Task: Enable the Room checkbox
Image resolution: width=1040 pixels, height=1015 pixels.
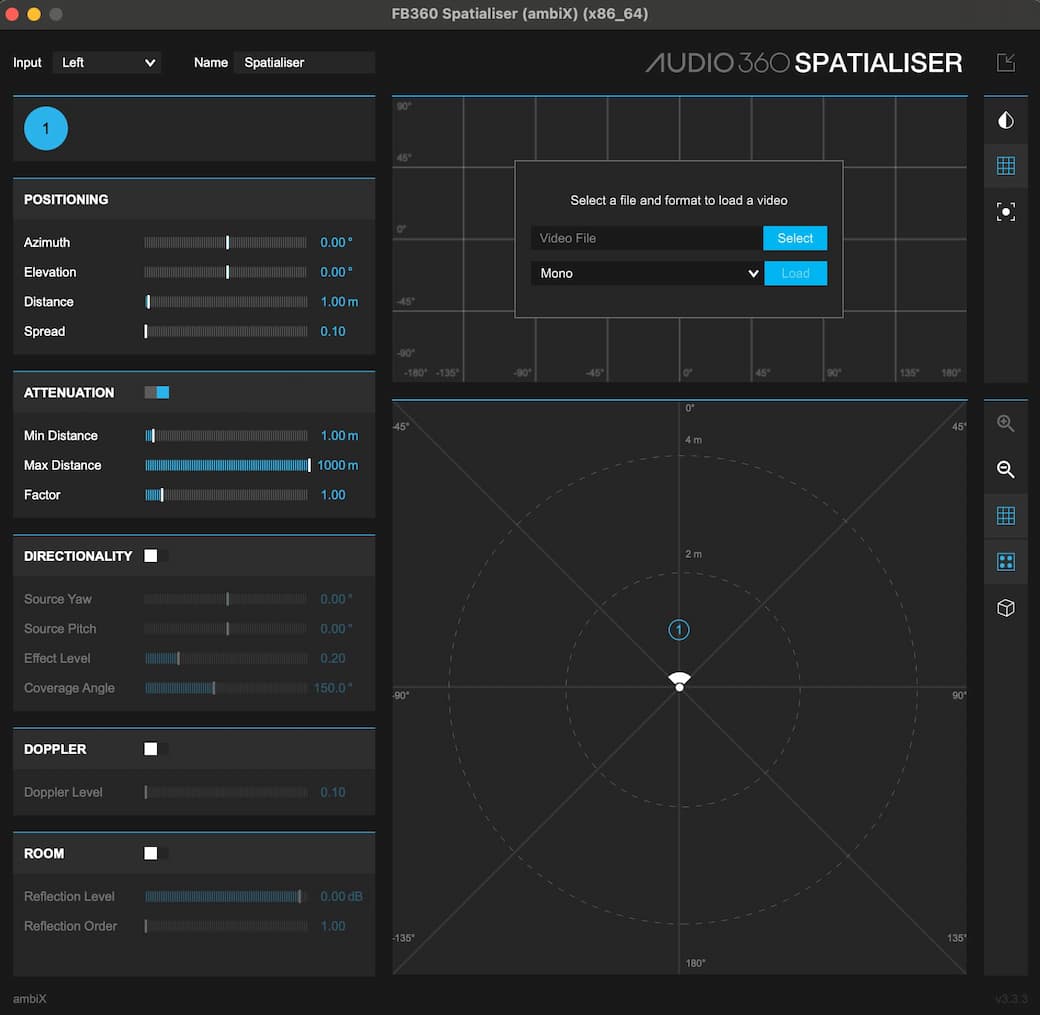Action: pyautogui.click(x=151, y=853)
